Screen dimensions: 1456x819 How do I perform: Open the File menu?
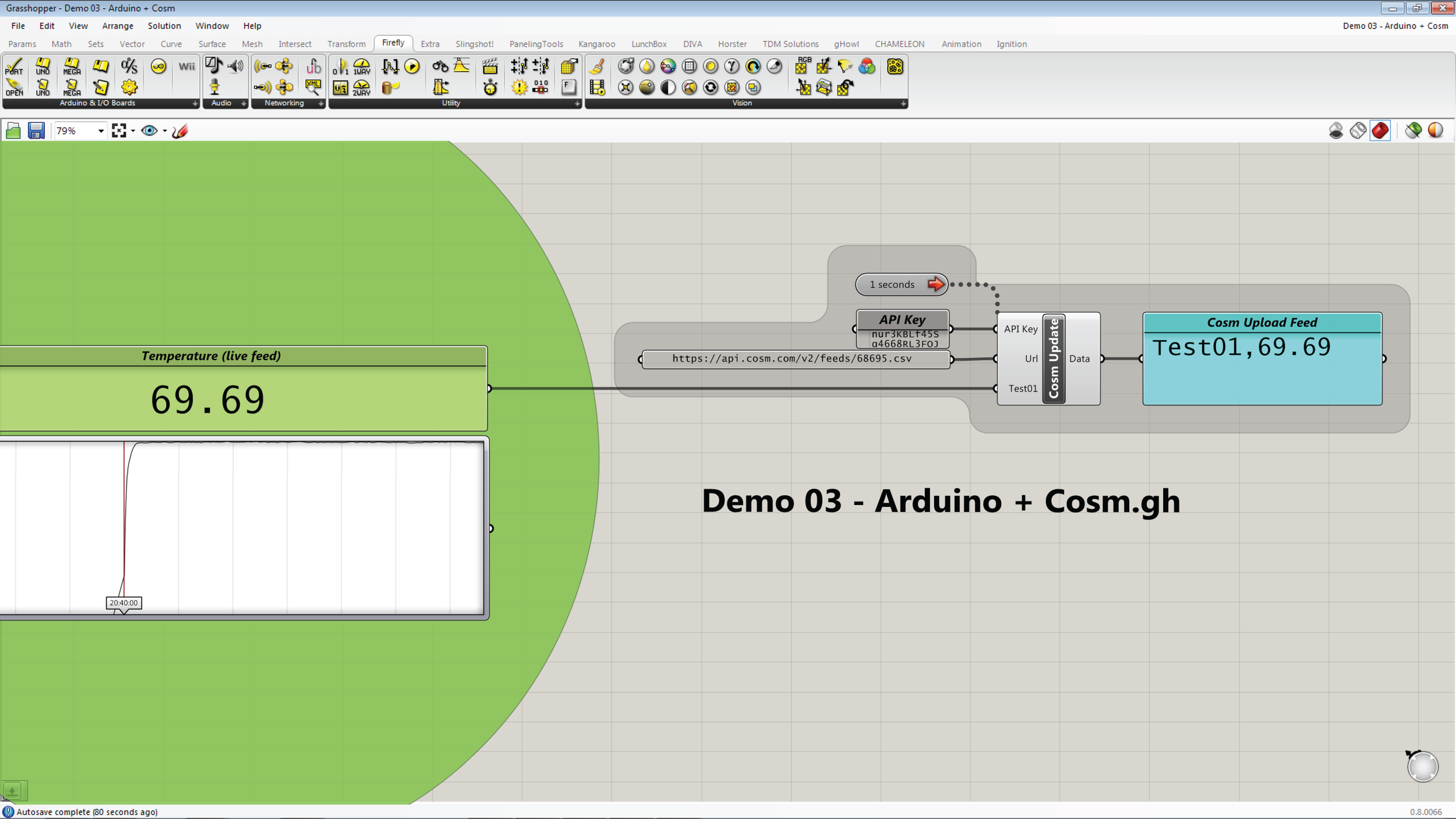coord(18,26)
